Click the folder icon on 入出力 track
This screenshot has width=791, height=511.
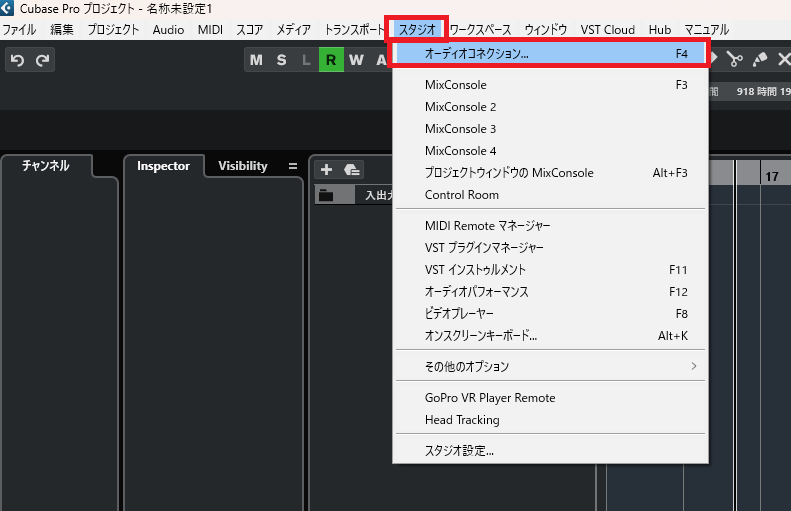tap(326, 195)
